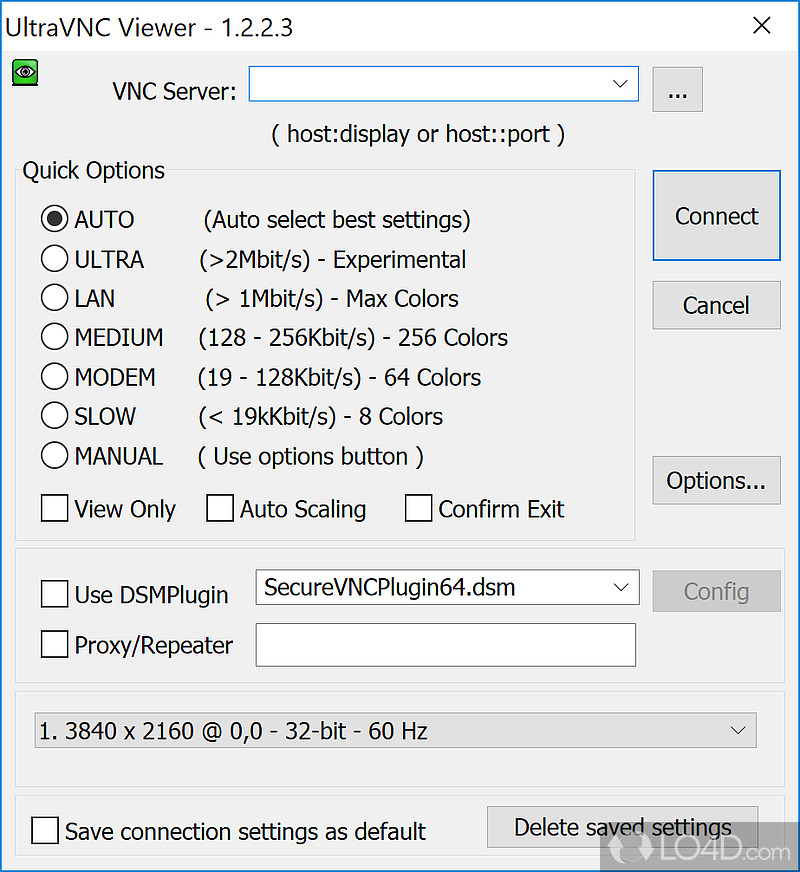Viewport: 800px width, 872px height.
Task: Expand the VNC Server dropdown
Action: [619, 85]
